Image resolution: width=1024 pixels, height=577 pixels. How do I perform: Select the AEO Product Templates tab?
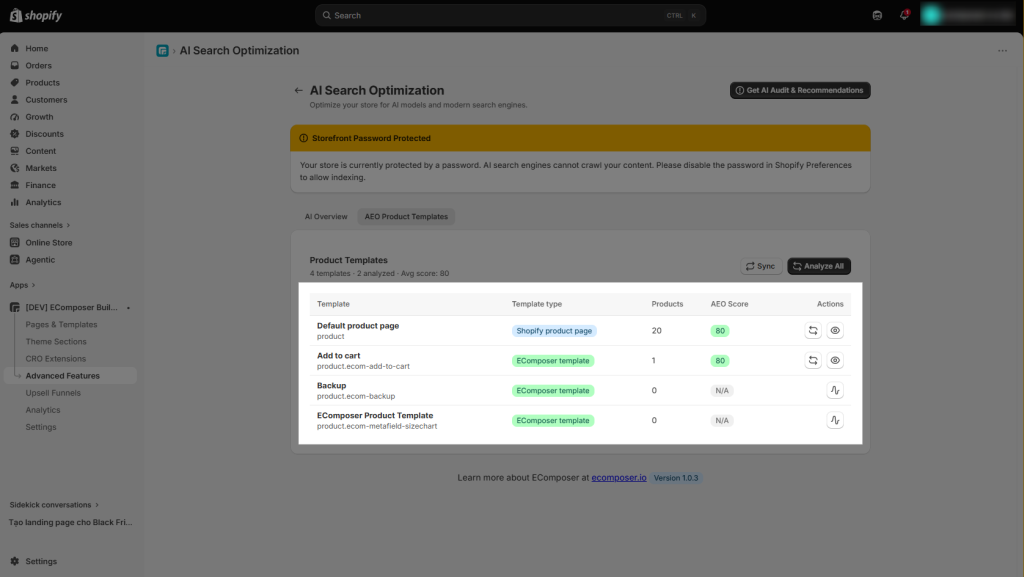(406, 217)
